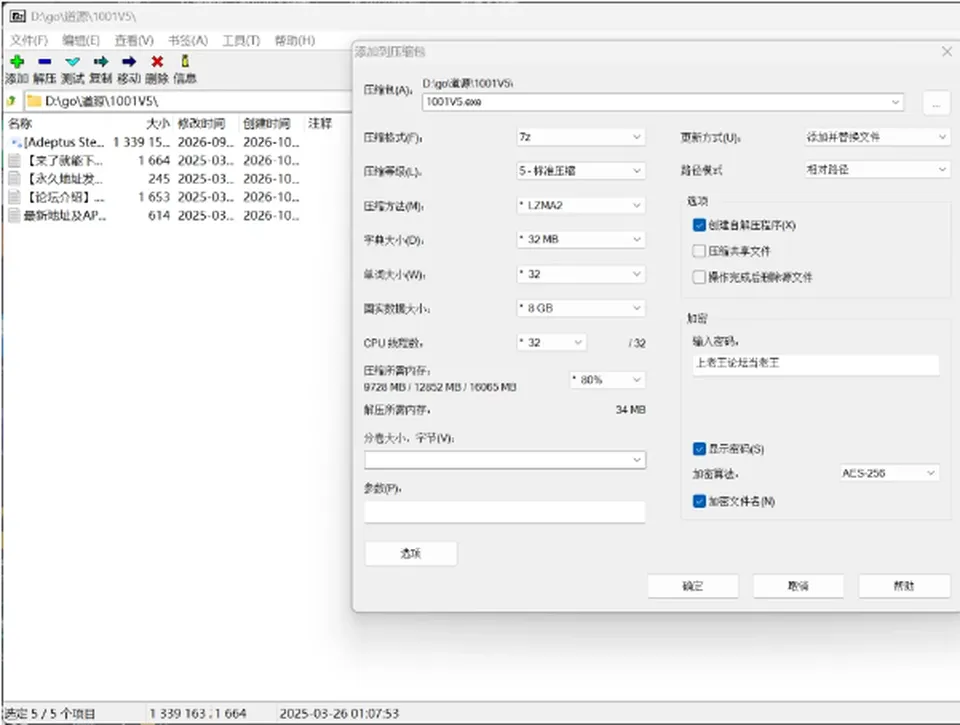Open the 更新方式 dropdown

click(877, 137)
